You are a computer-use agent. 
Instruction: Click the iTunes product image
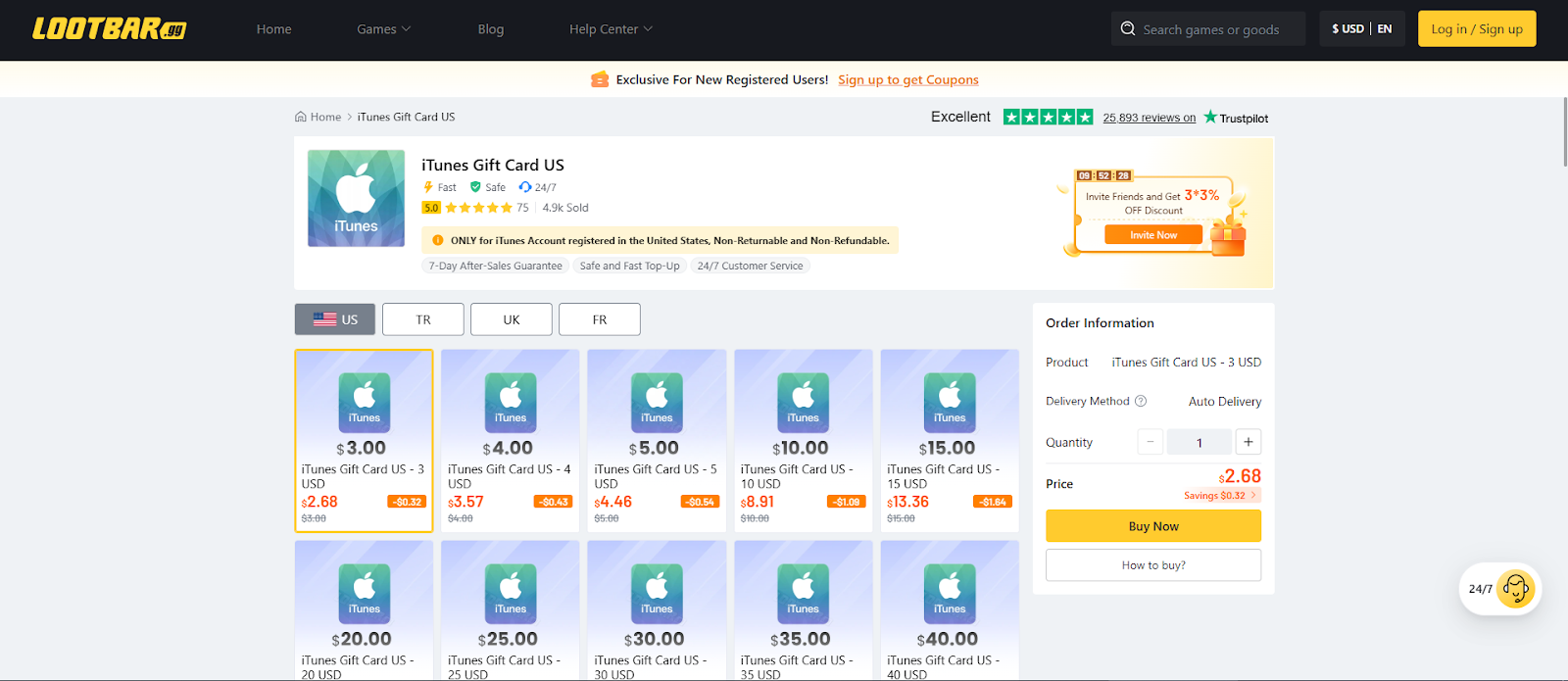click(x=356, y=198)
